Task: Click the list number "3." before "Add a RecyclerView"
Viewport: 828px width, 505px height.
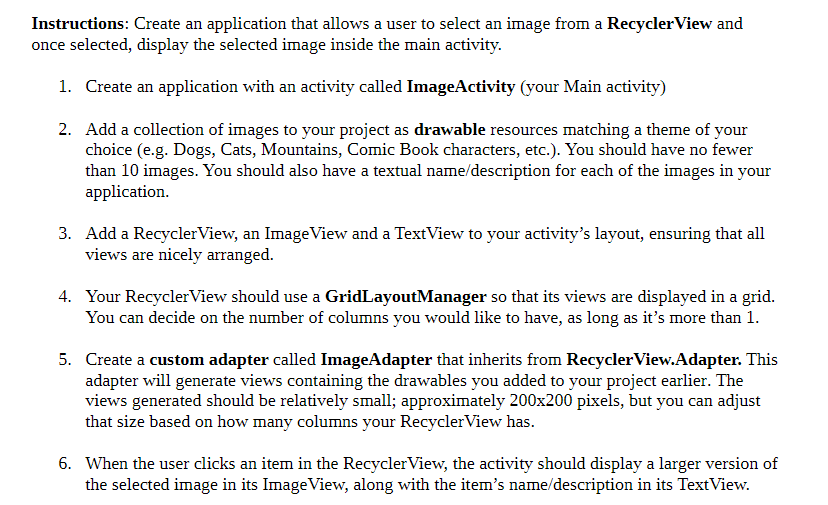Action: tap(65, 234)
